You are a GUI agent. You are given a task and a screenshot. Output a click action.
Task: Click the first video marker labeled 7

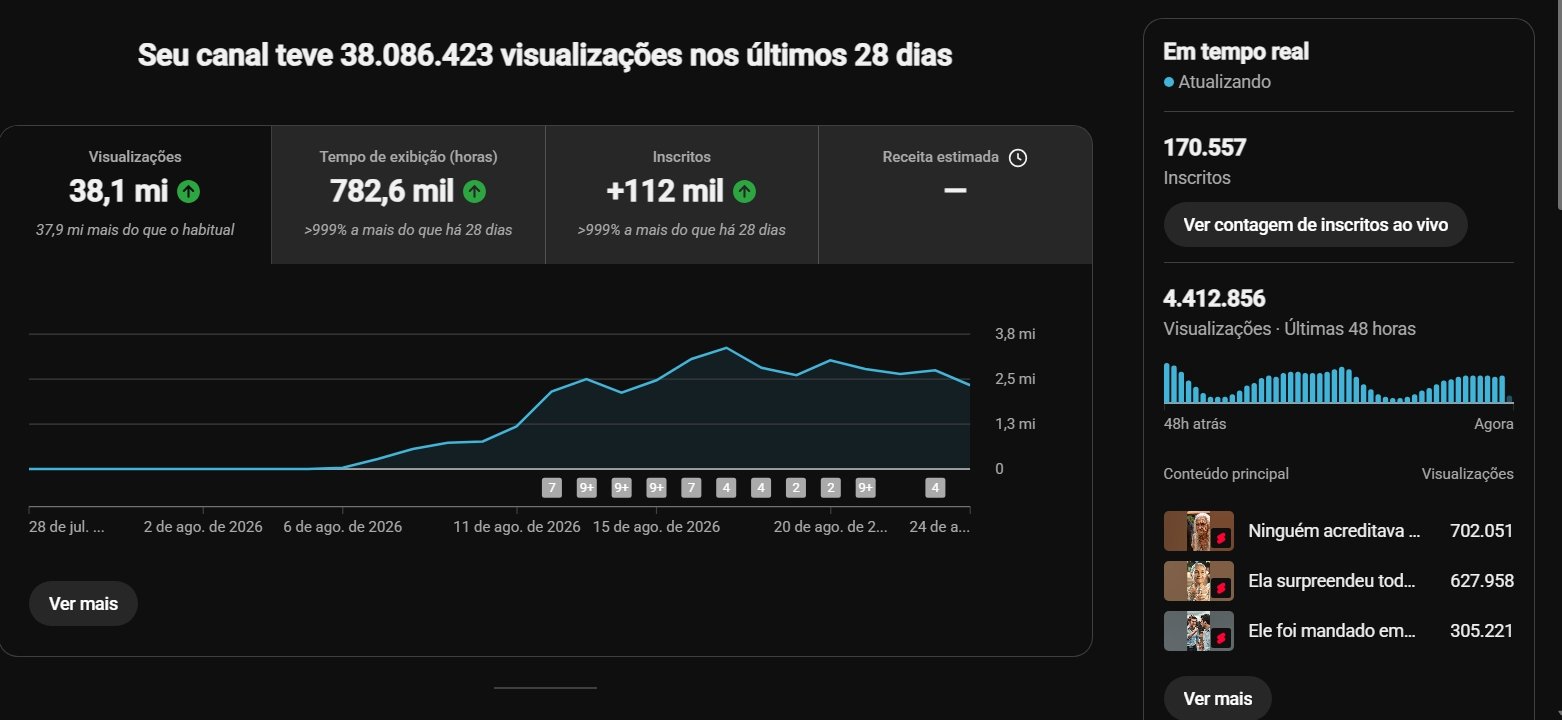pyautogui.click(x=551, y=488)
